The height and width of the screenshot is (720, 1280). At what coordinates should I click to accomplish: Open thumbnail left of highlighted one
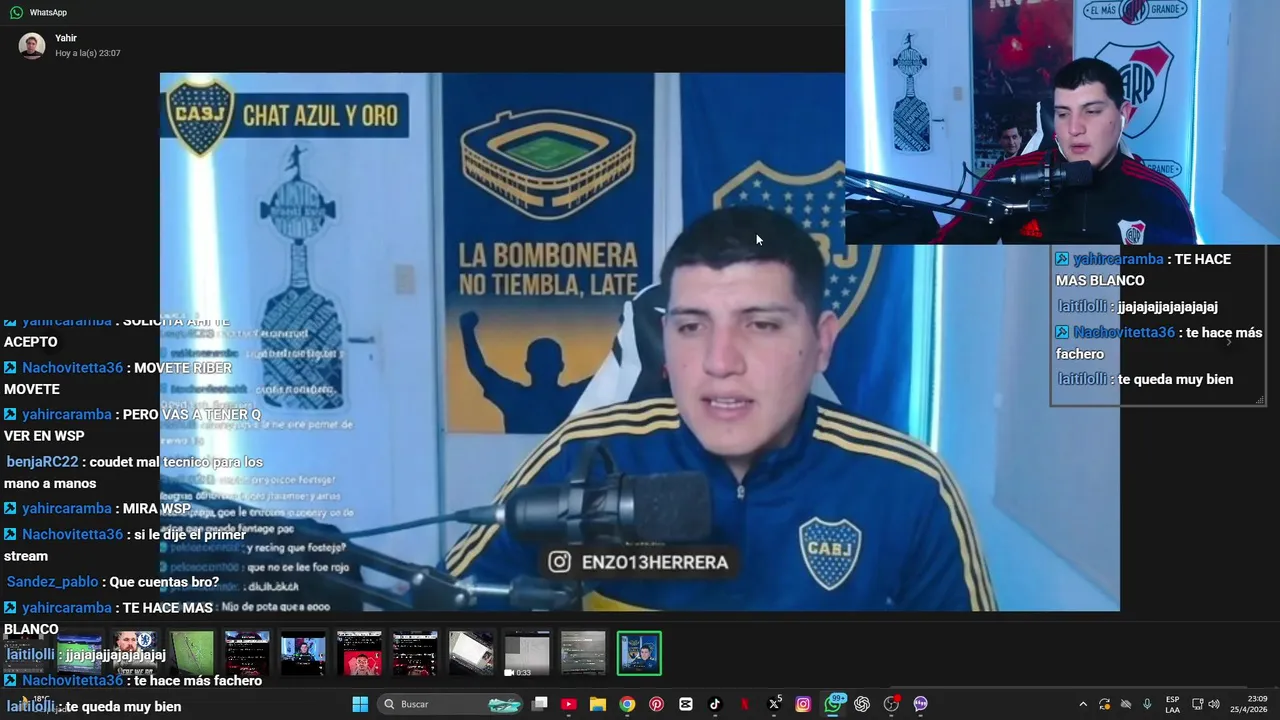click(x=583, y=653)
